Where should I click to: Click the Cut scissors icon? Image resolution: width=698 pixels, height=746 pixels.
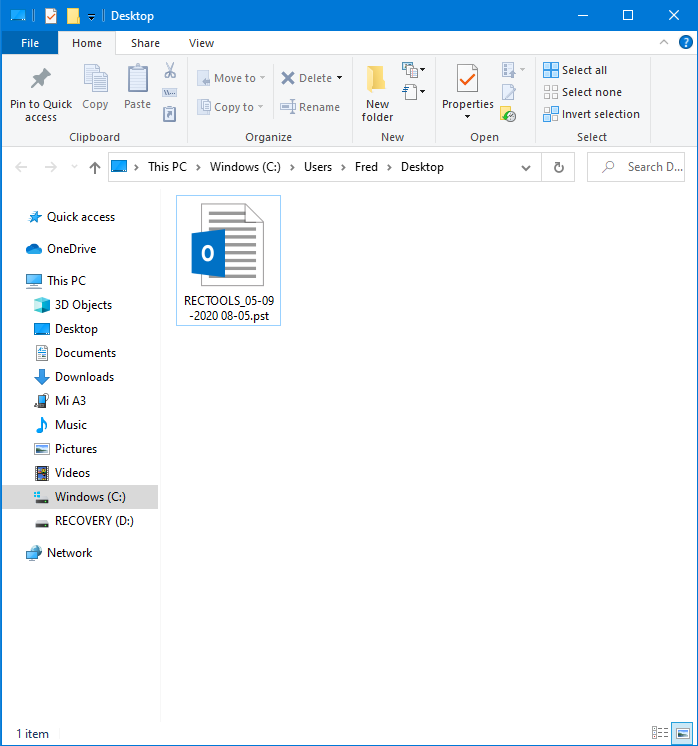tap(170, 70)
